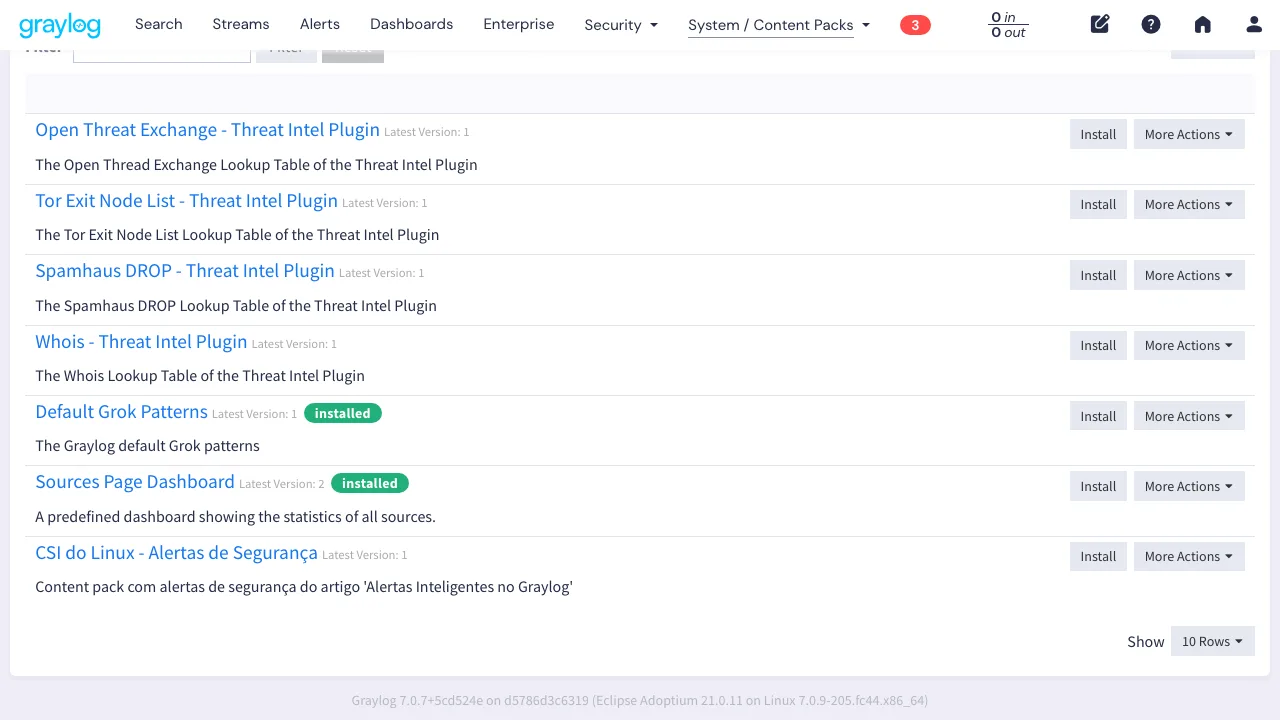This screenshot has height=720, width=1280.
Task: Install the Tor Exit Node List pack
Action: 1098,204
